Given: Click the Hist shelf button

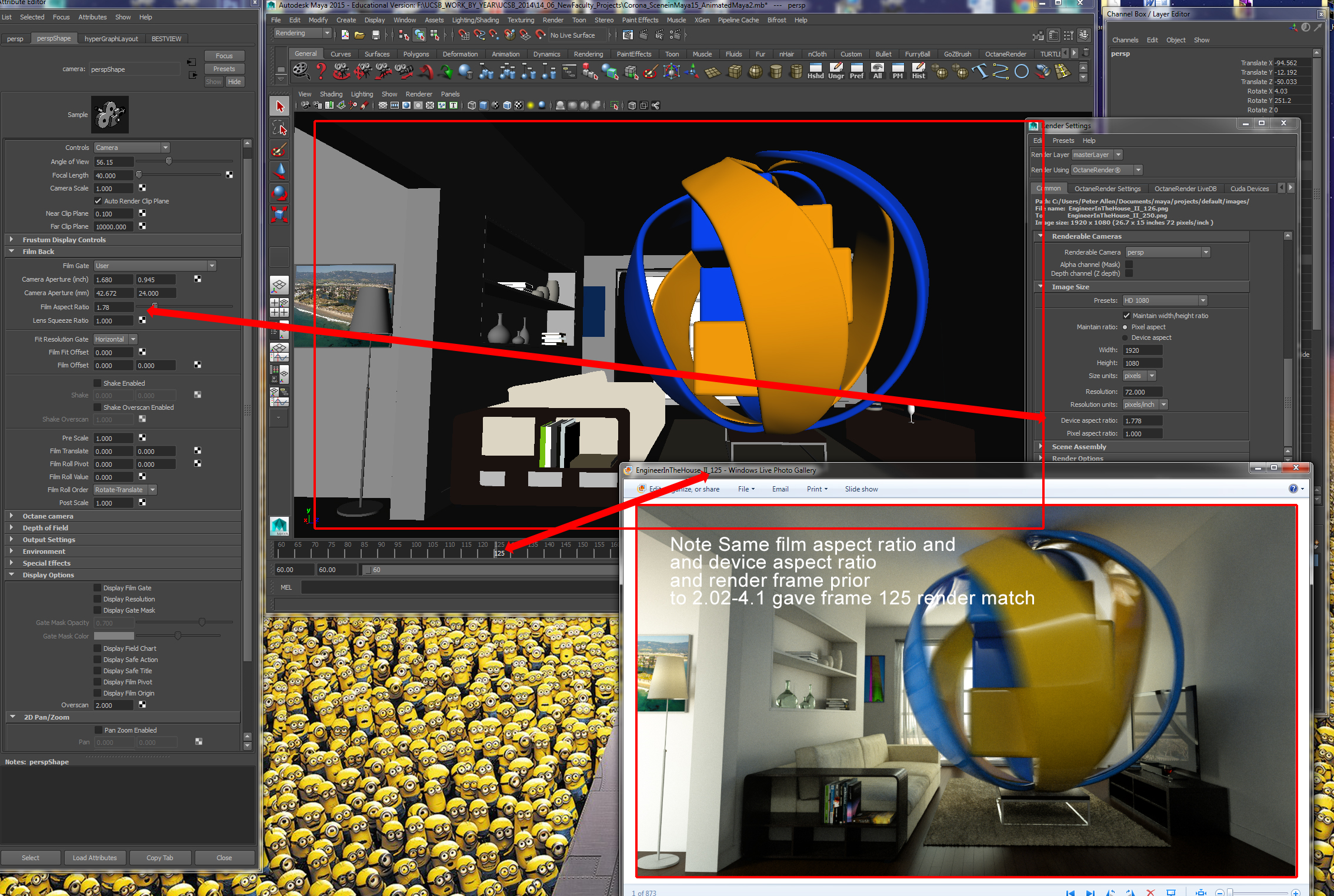Looking at the screenshot, I should pyautogui.click(x=918, y=71).
